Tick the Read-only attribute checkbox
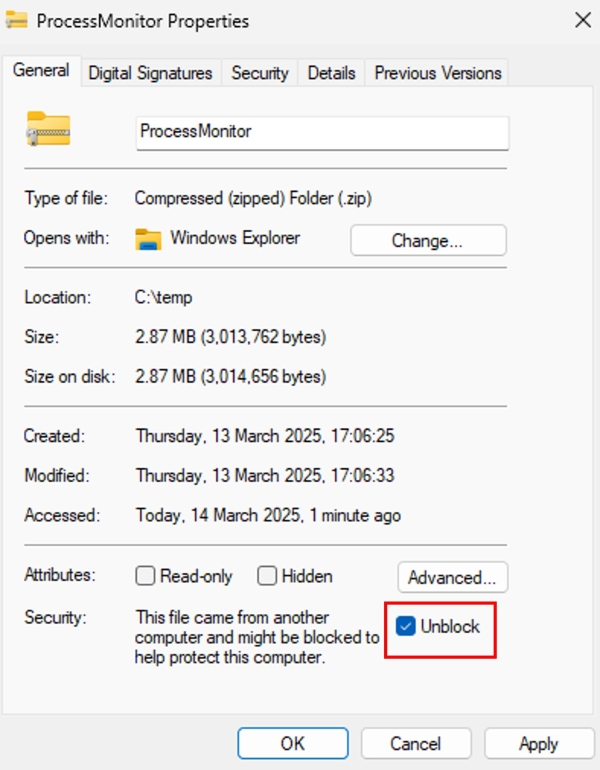 click(145, 576)
